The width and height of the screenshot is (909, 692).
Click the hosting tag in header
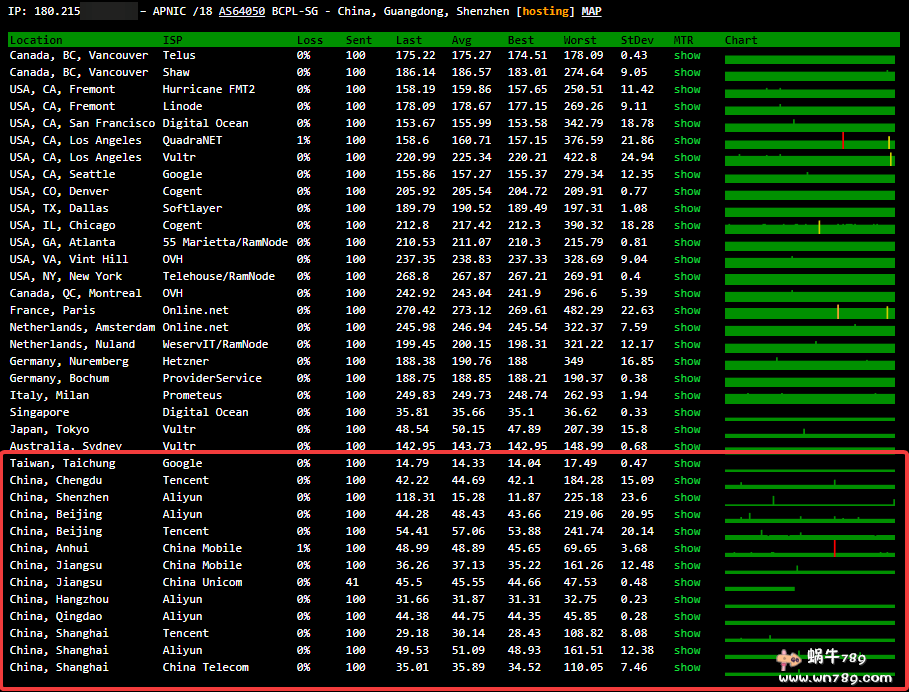pos(545,12)
